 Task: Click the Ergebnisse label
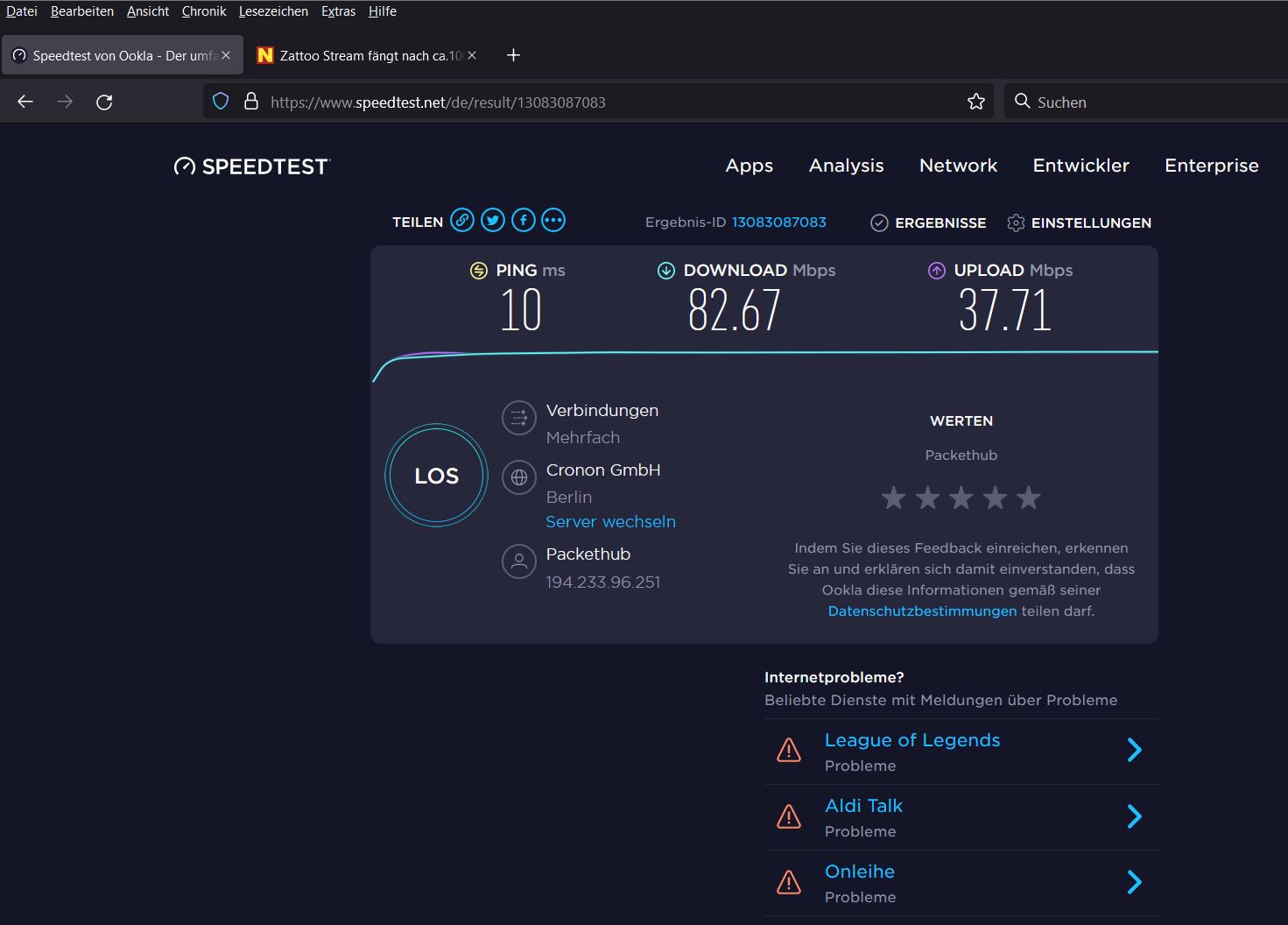(x=940, y=223)
